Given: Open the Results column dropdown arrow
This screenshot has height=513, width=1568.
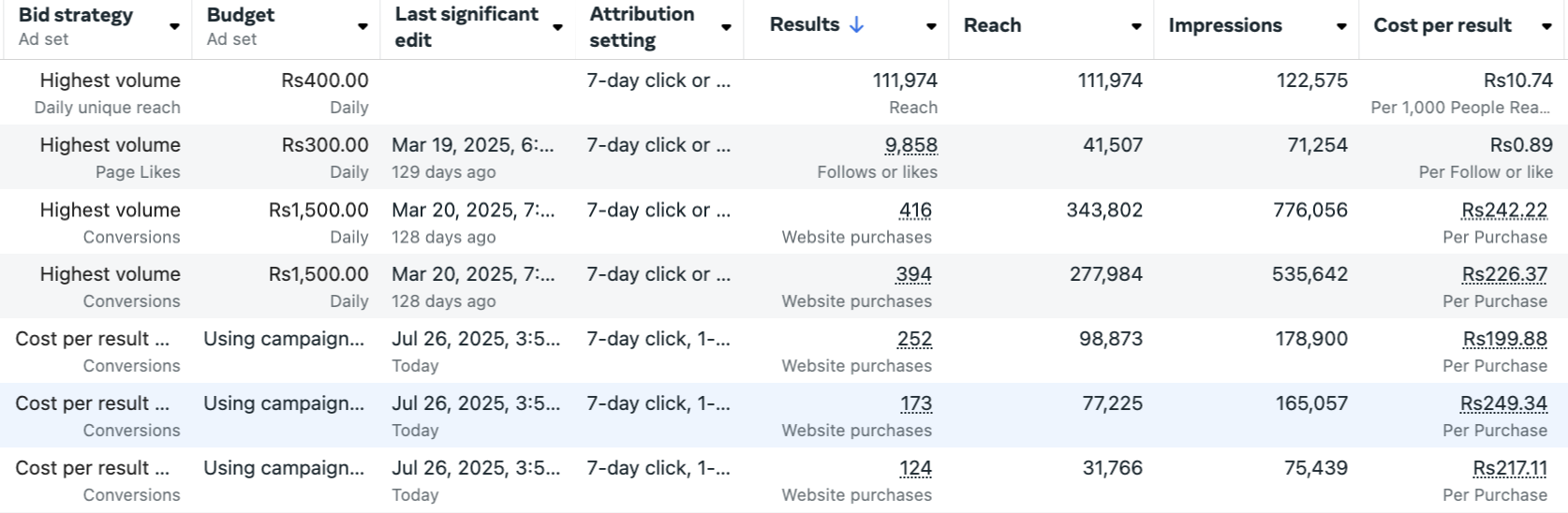Looking at the screenshot, I should [x=931, y=26].
